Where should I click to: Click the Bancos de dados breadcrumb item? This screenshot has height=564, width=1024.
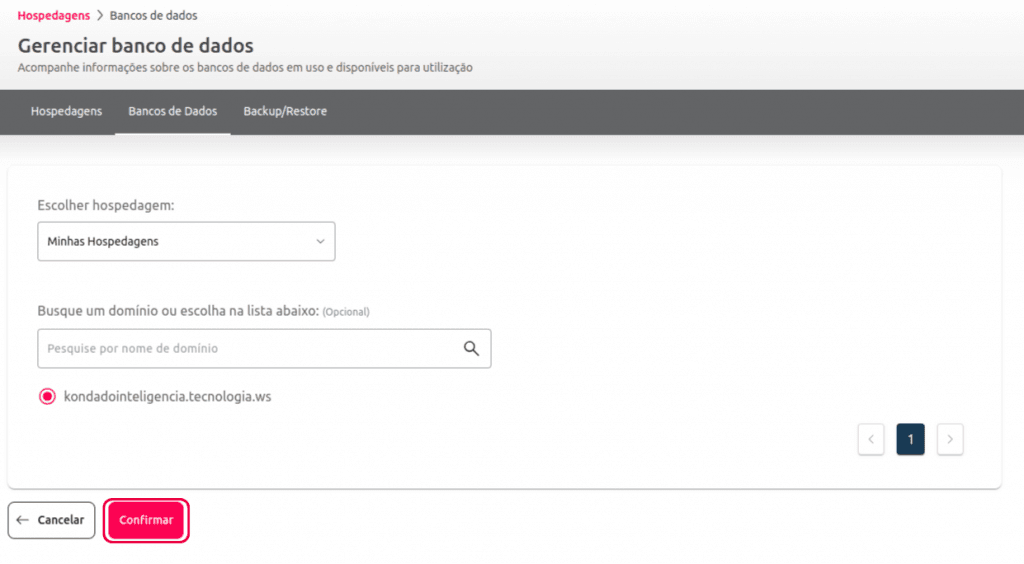tap(153, 16)
